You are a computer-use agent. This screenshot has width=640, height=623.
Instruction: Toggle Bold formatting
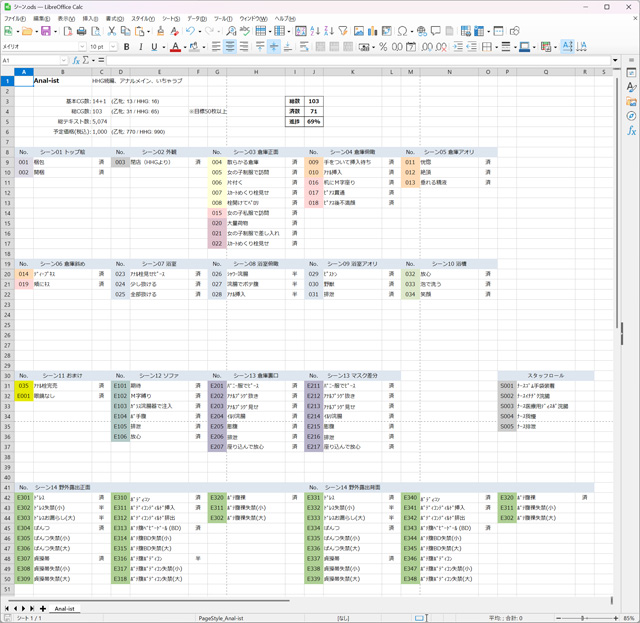[127, 47]
